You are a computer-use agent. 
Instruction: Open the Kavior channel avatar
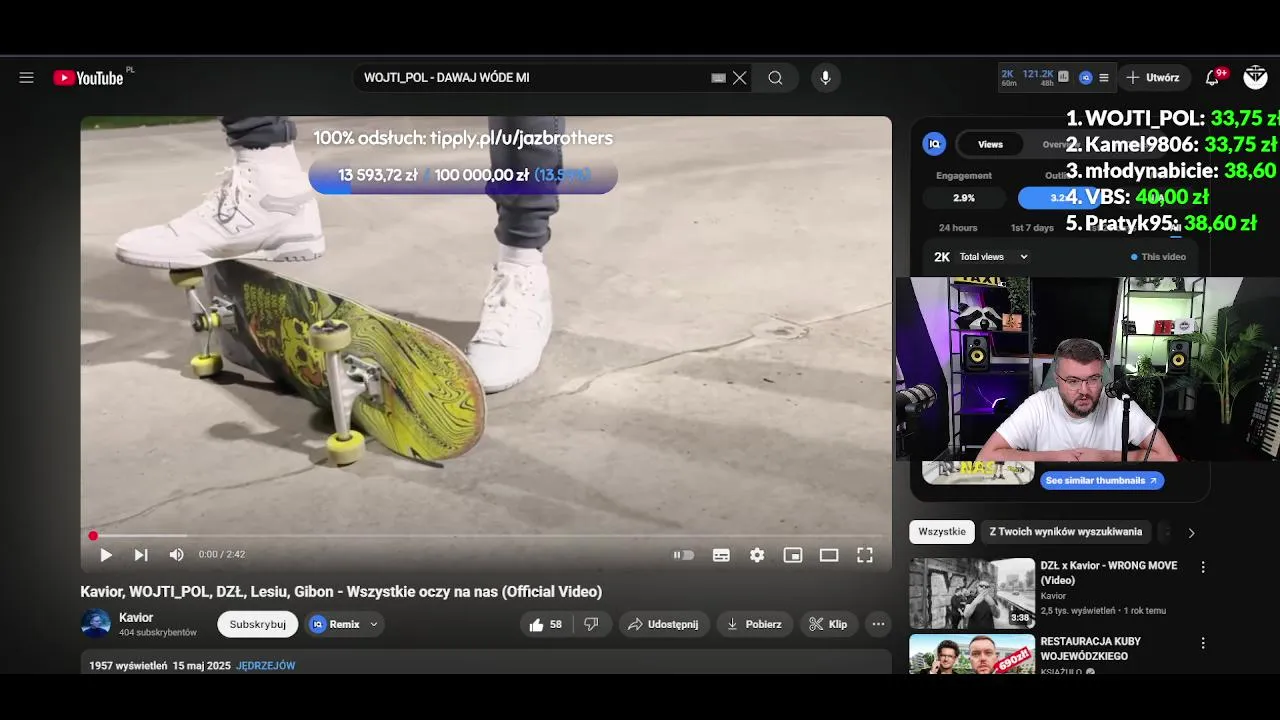coord(96,624)
